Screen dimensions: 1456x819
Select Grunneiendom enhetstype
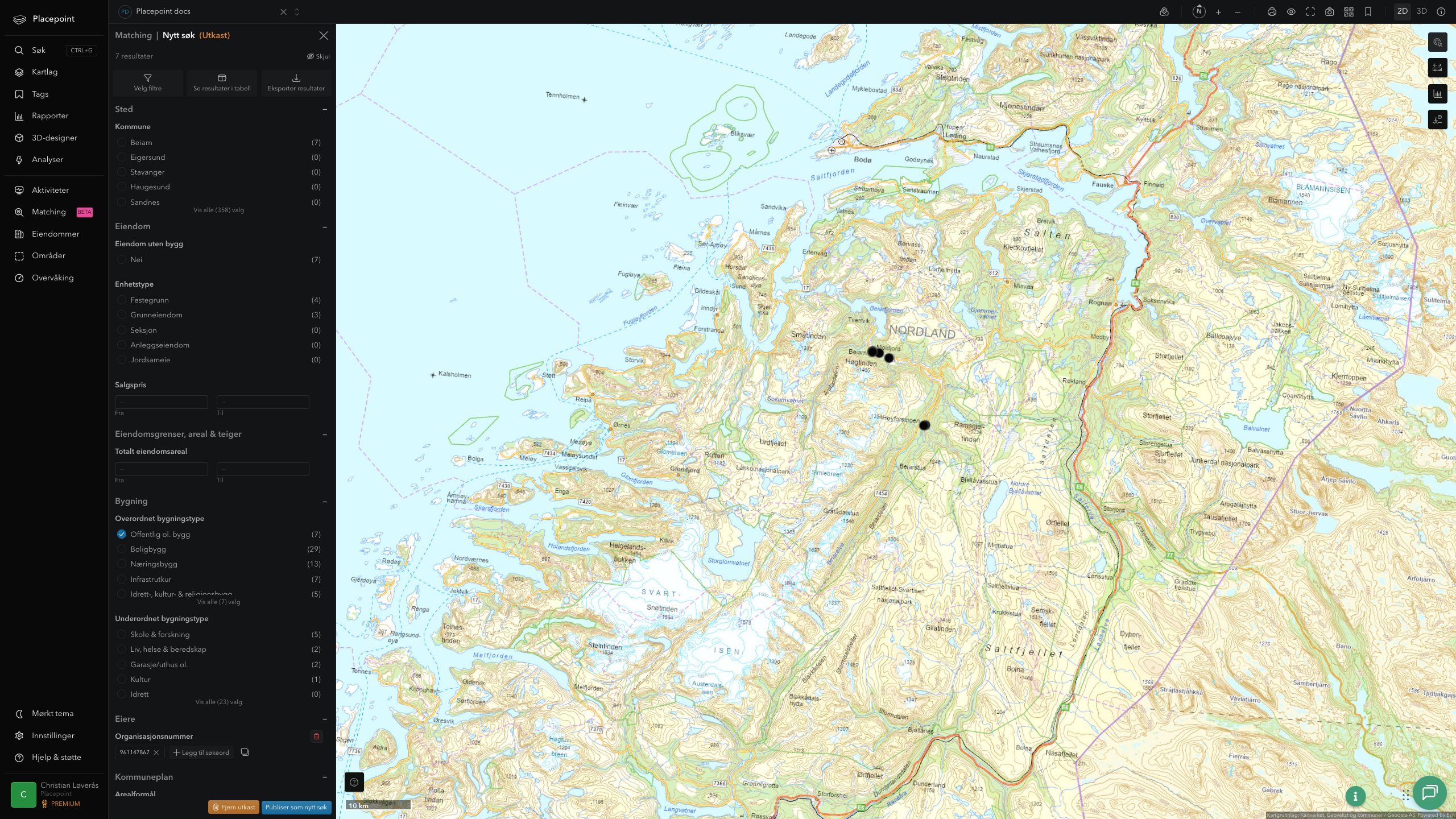(121, 315)
